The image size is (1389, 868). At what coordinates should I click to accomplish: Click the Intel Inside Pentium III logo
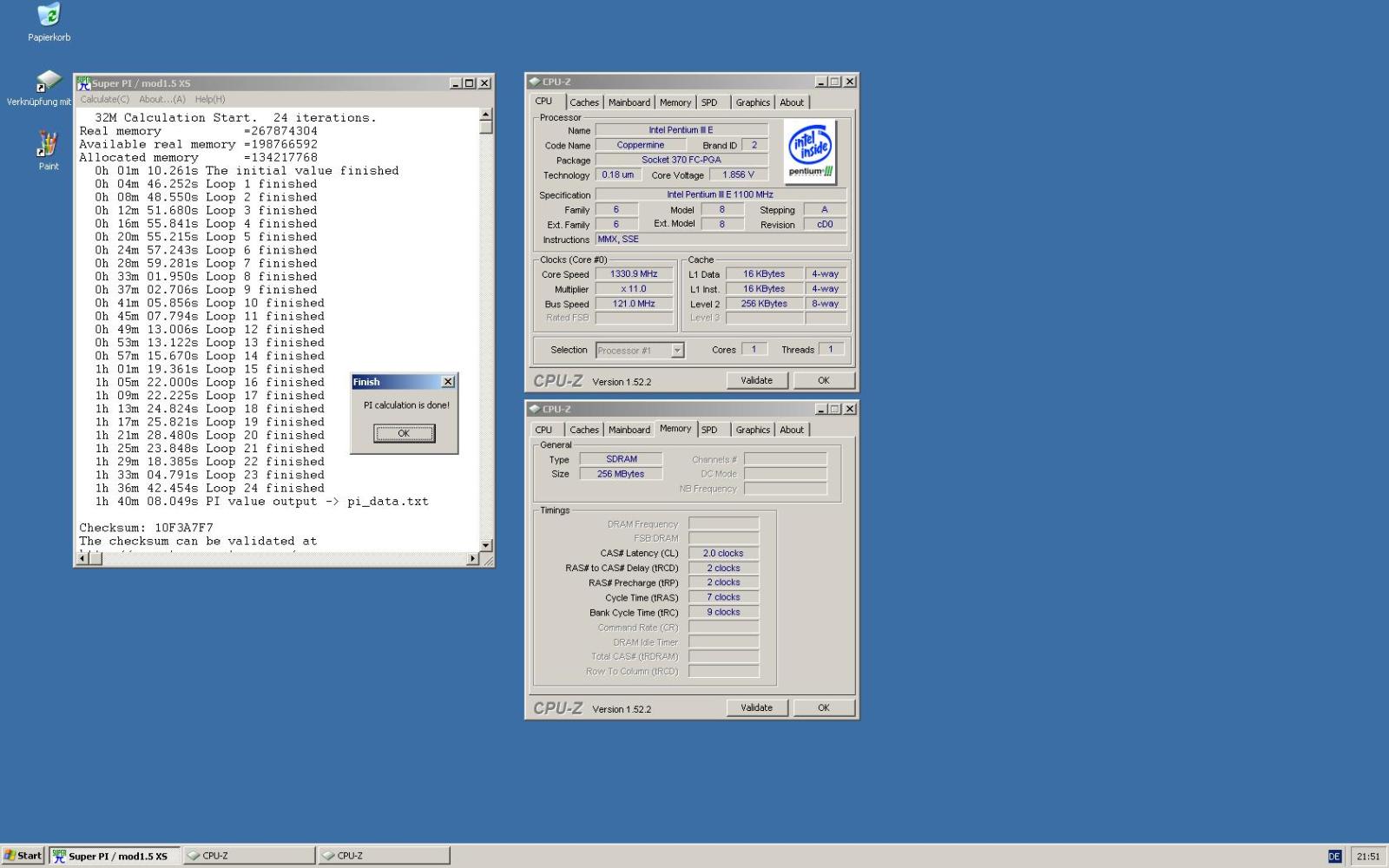pos(810,152)
